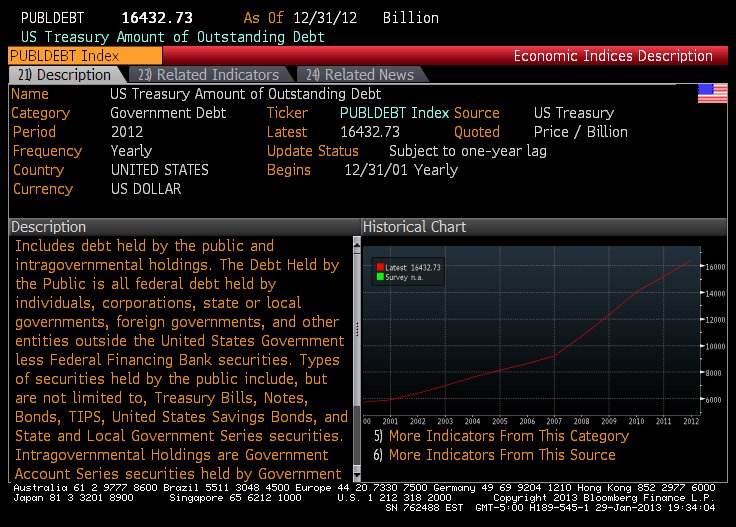
Task: Click the Price / Billion quoted value
Action: click(x=581, y=132)
